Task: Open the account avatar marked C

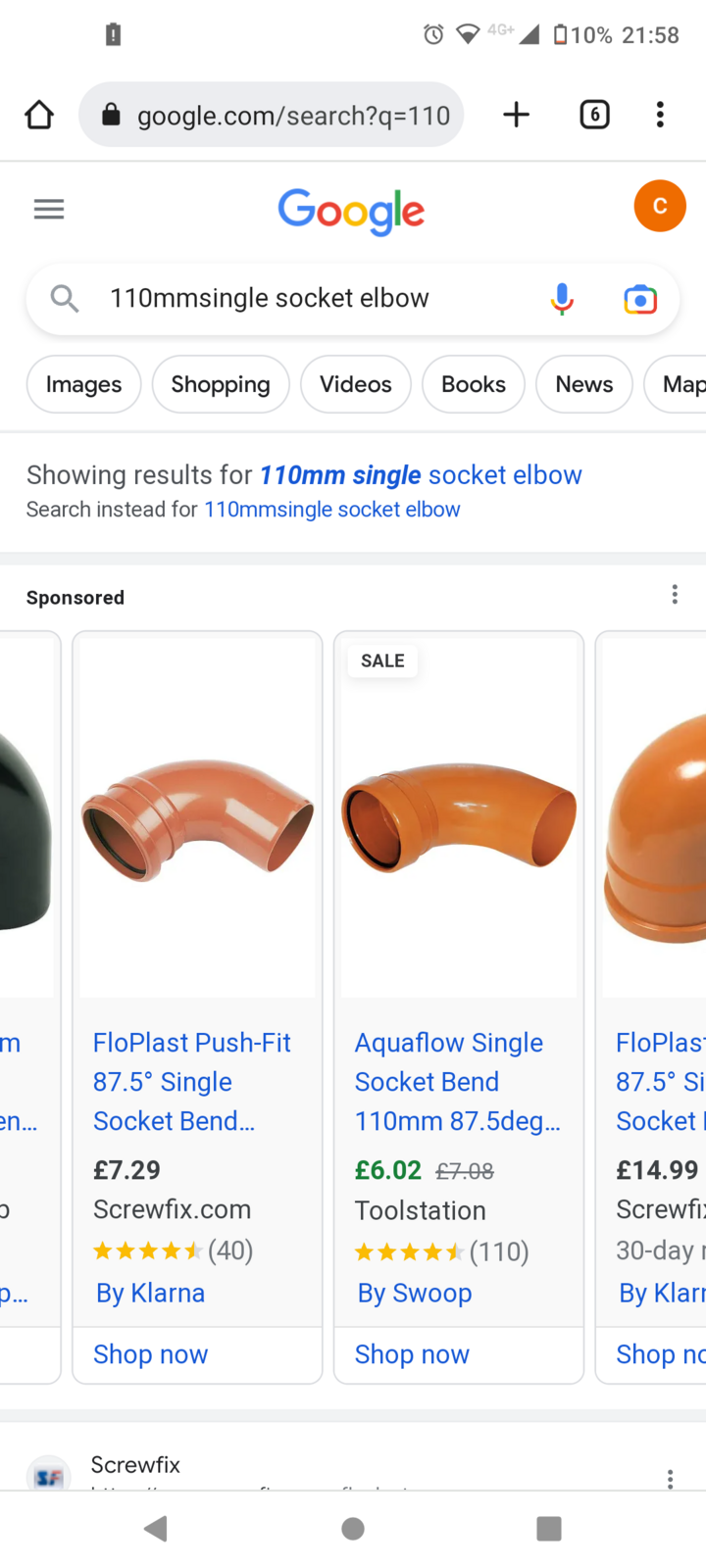Action: [x=660, y=206]
